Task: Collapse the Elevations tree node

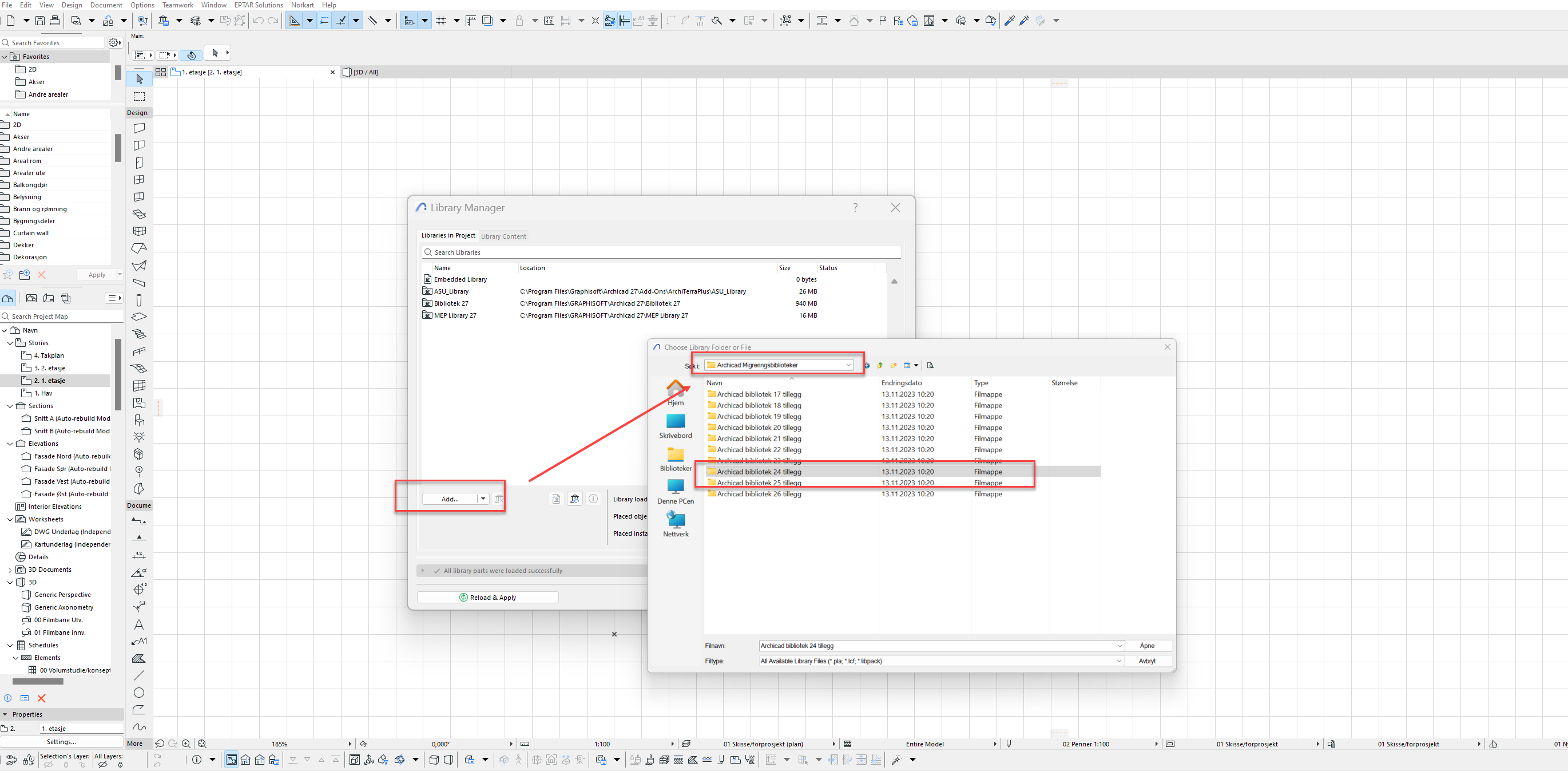Action: point(10,444)
